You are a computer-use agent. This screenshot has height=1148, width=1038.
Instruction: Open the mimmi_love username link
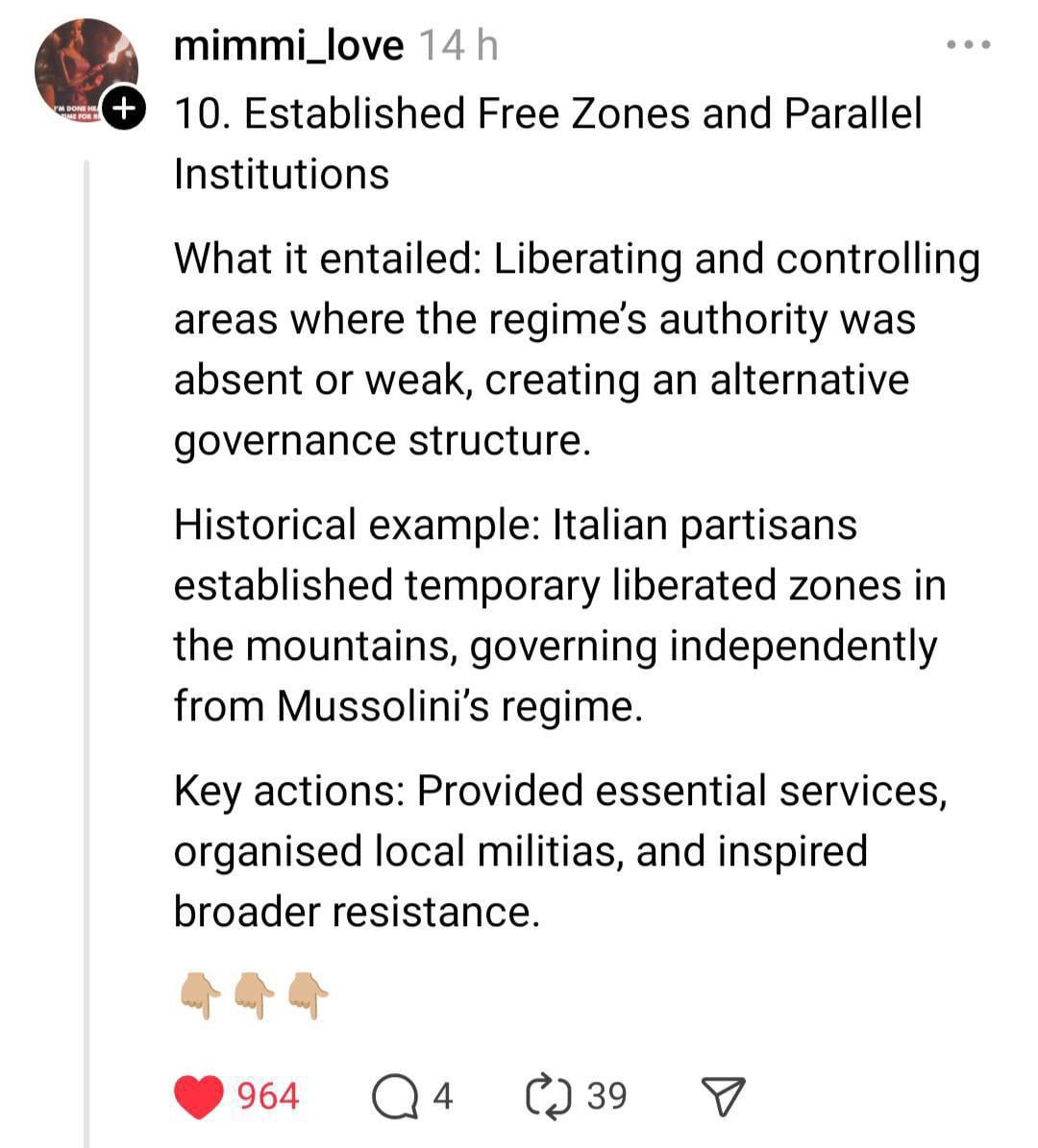pyautogui.click(x=288, y=45)
